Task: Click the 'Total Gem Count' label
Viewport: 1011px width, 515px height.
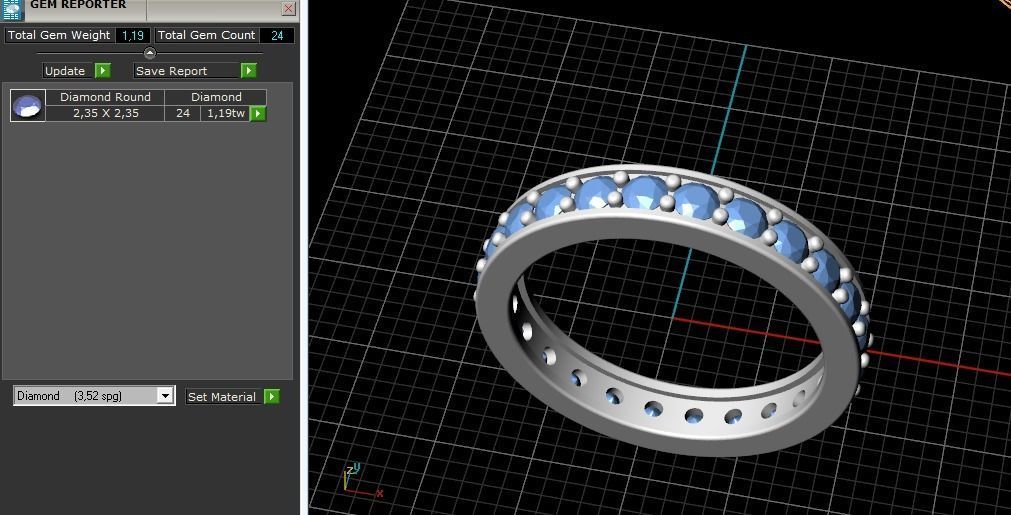Action: [206, 35]
